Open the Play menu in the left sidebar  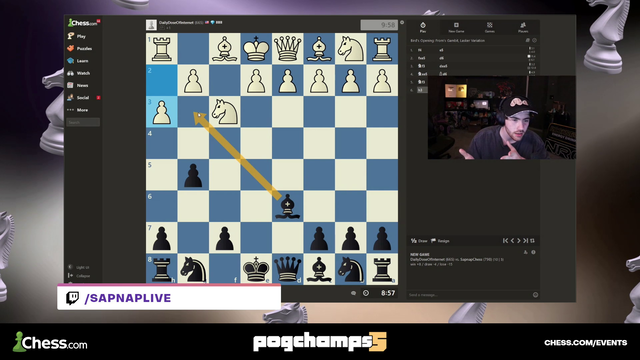pyautogui.click(x=77, y=36)
